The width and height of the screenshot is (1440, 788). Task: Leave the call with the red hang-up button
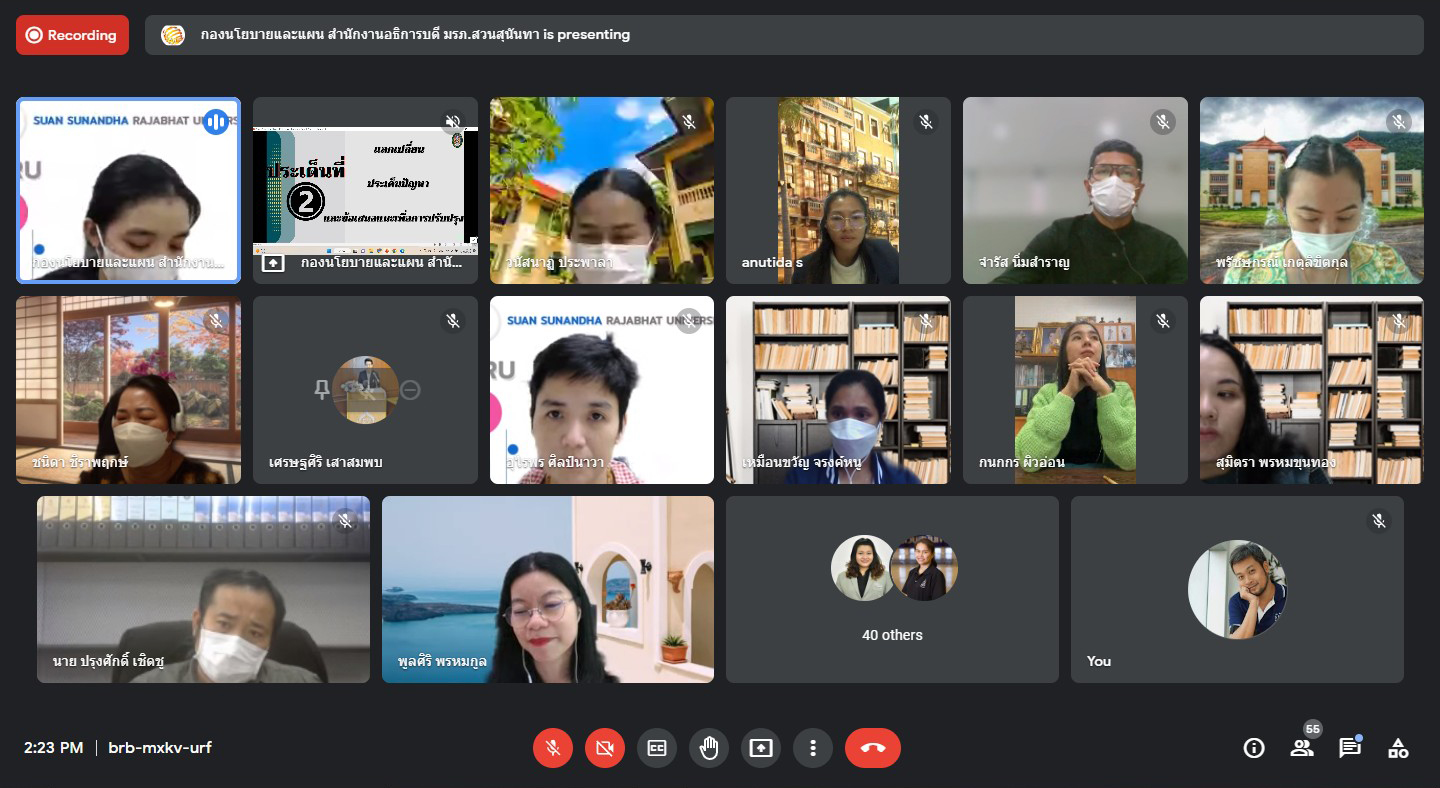point(872,748)
